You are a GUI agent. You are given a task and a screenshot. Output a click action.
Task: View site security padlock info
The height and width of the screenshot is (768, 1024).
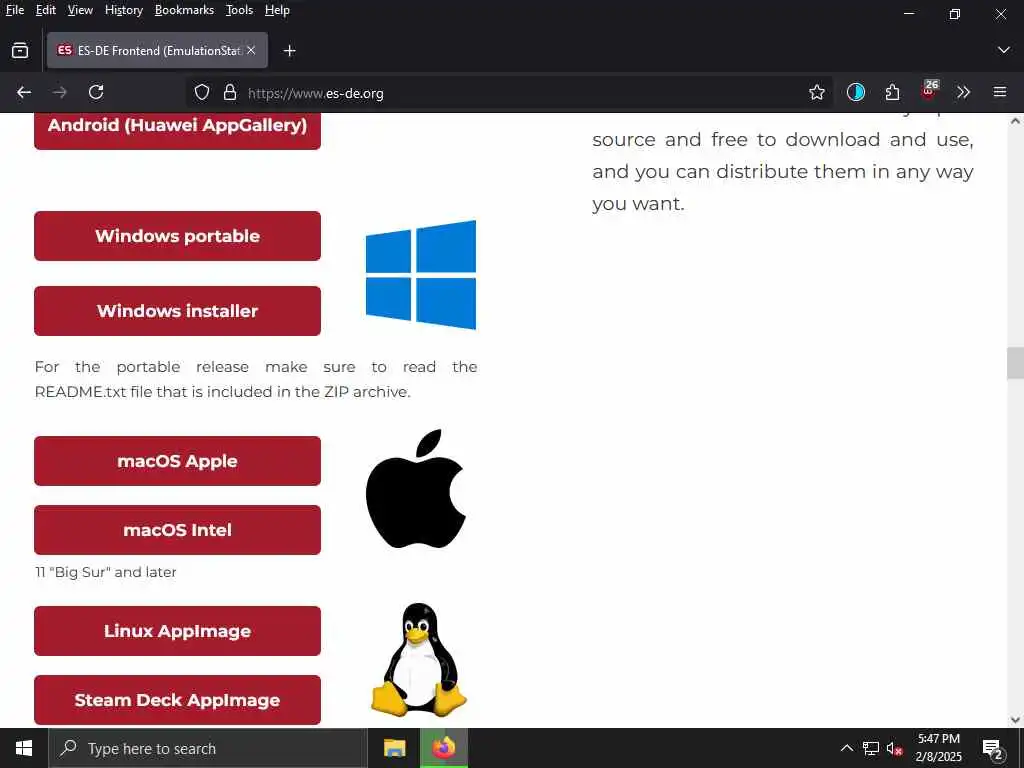coord(230,93)
